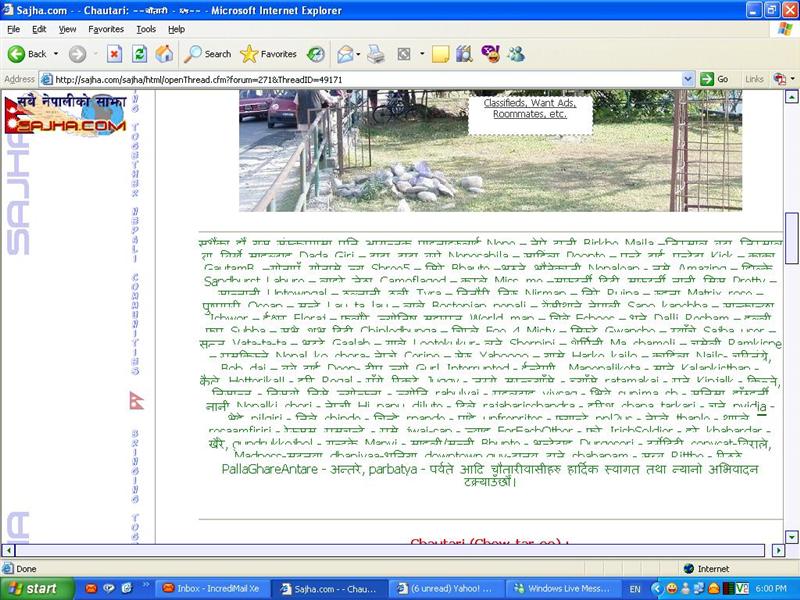800x600 pixels.
Task: Open the Favorites star button
Action: (269, 54)
